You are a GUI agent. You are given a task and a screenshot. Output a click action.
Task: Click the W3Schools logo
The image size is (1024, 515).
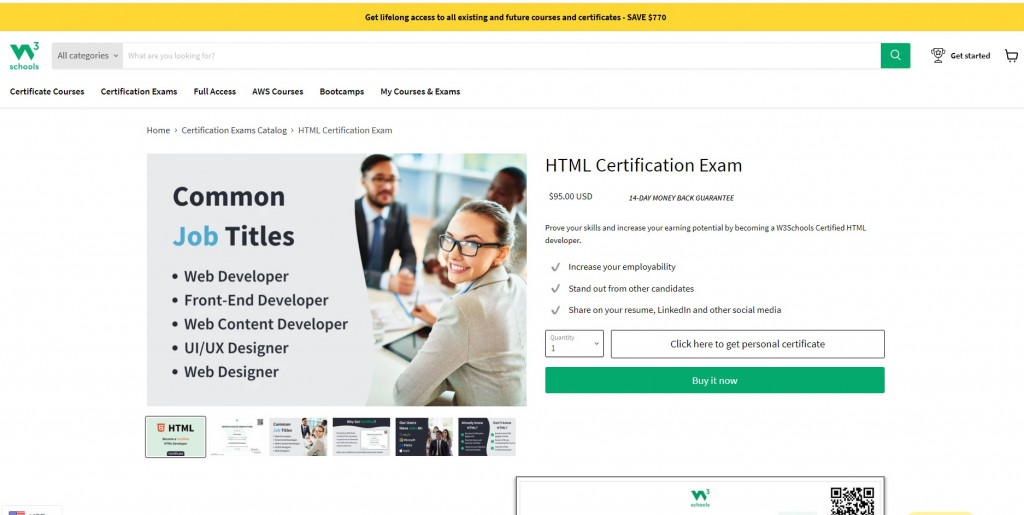(24, 55)
